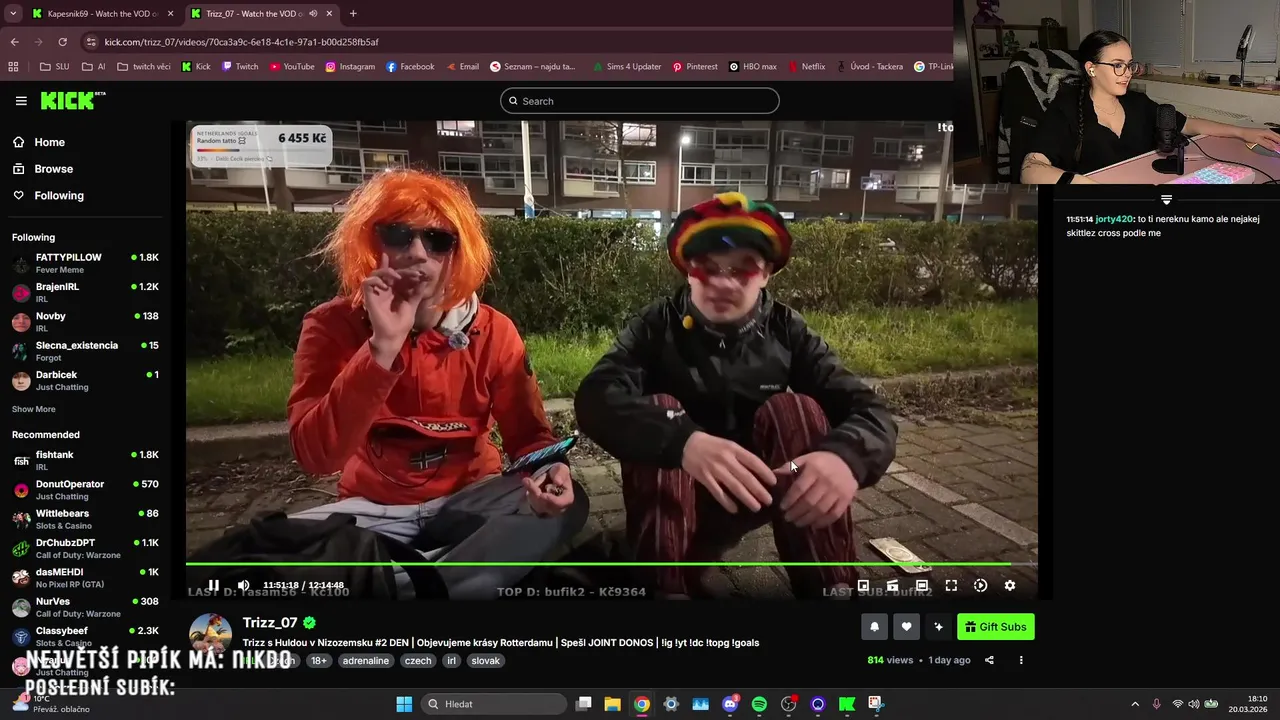Viewport: 1280px width, 720px height.
Task: Open the YouTube bookmark
Action: pos(292,67)
